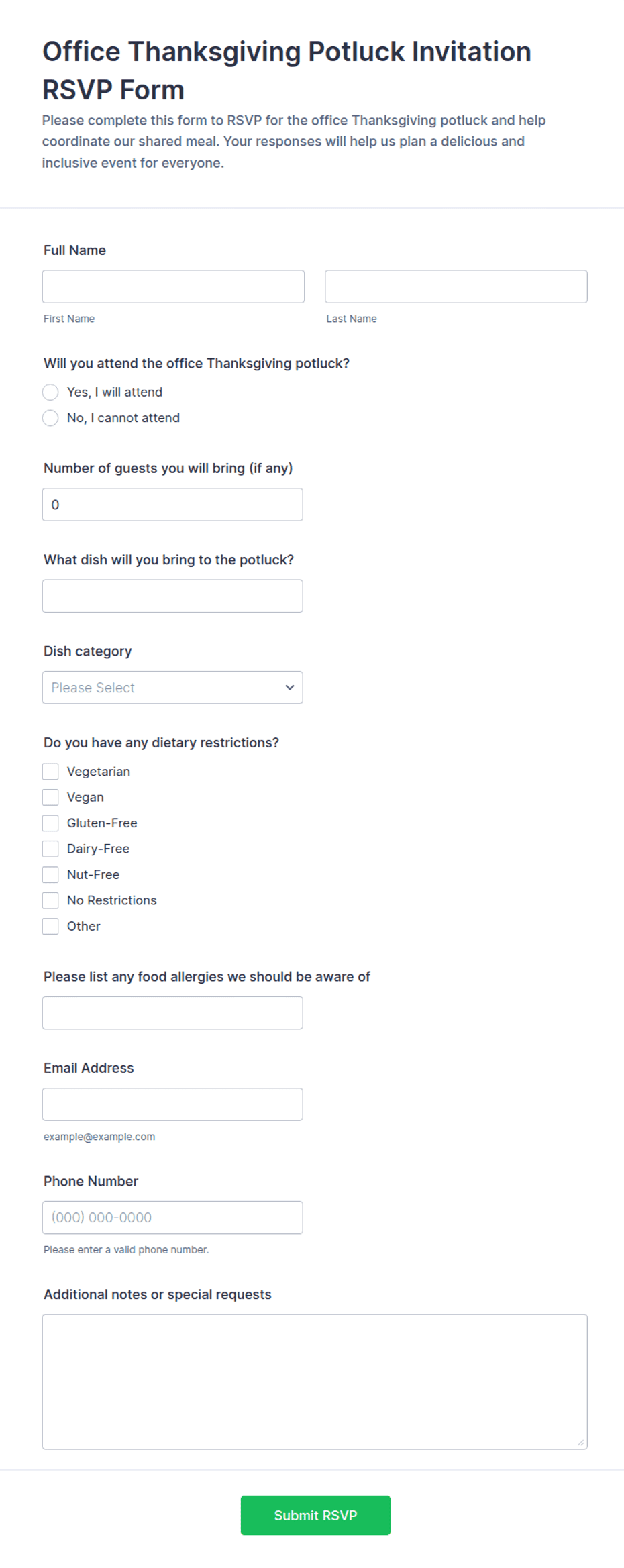Check the Vegetarian checkbox
Viewport: 624px width, 1568px height.
(x=50, y=772)
